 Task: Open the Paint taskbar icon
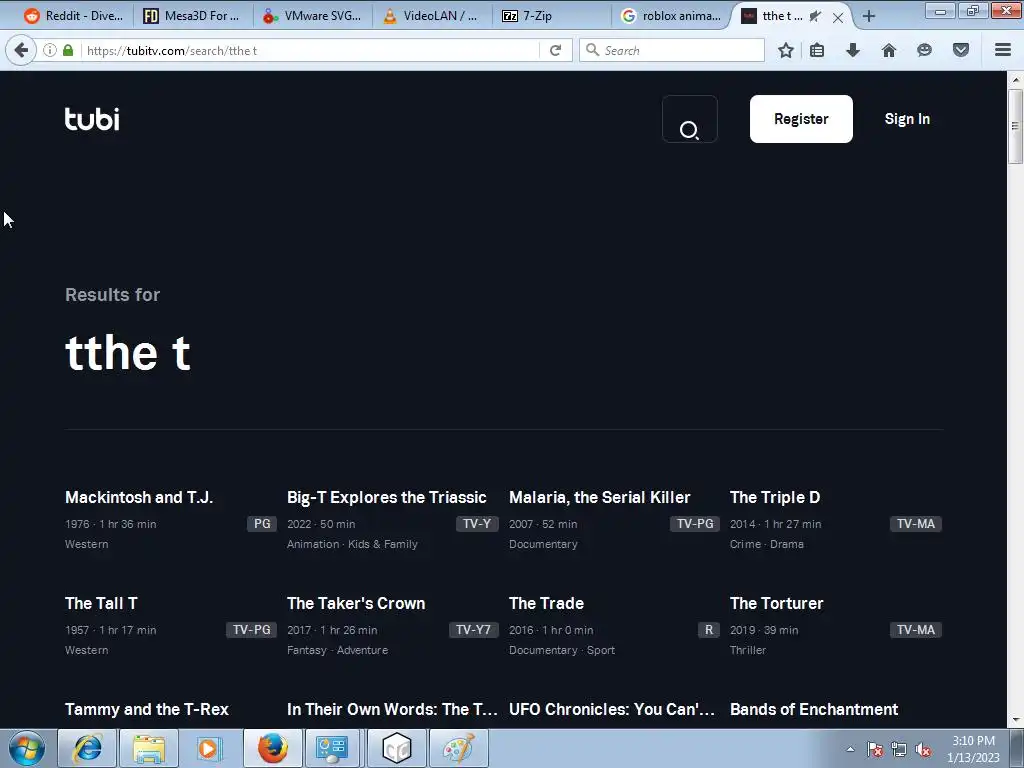(x=458, y=748)
